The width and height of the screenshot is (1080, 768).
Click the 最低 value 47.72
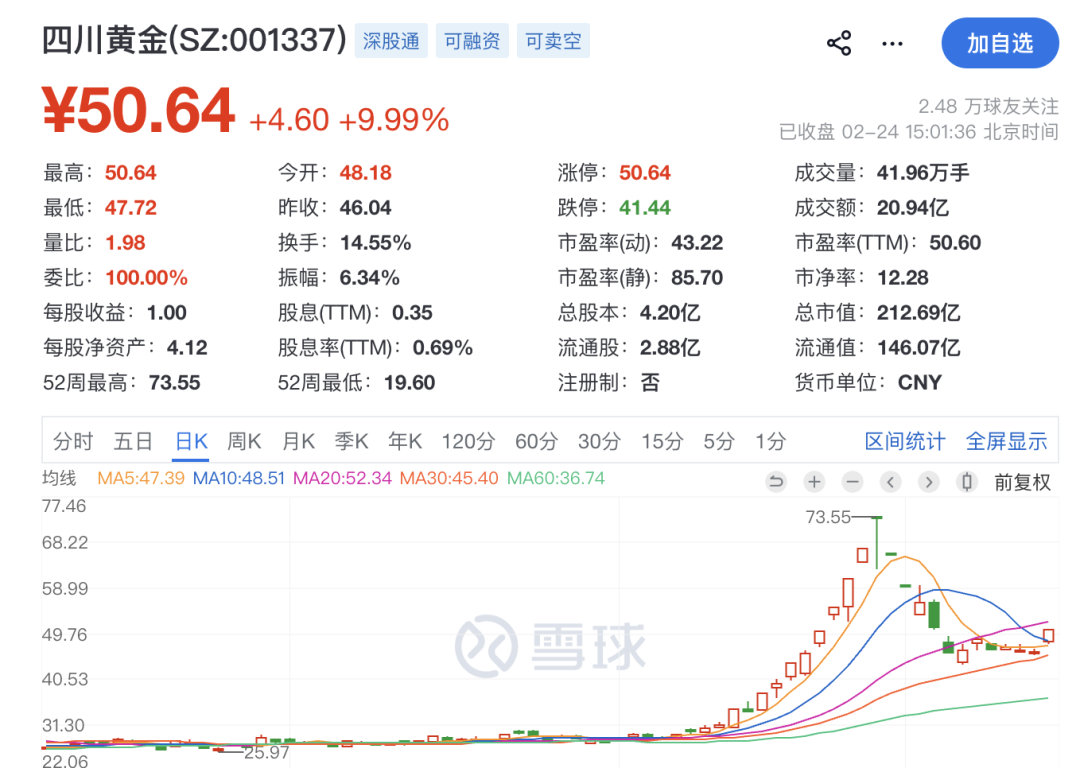(x=130, y=207)
